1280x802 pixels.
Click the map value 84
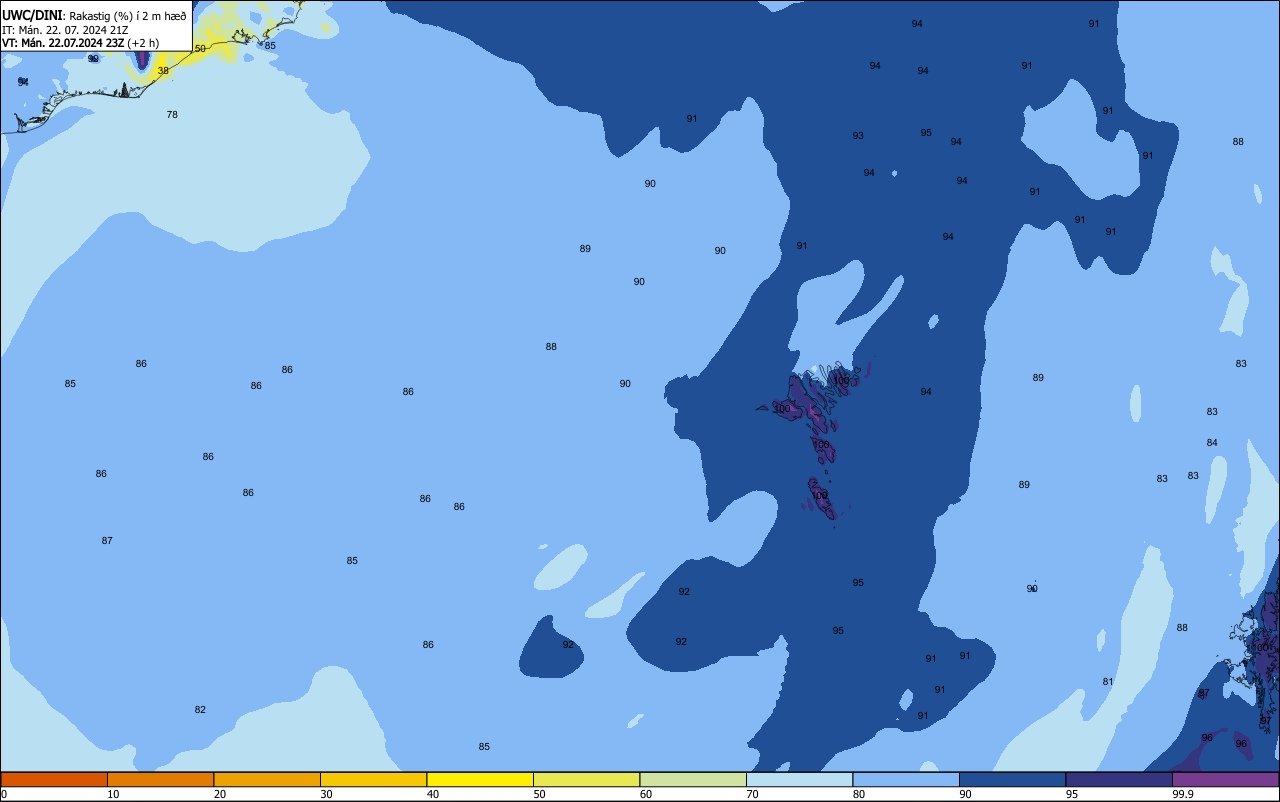[x=1212, y=443]
